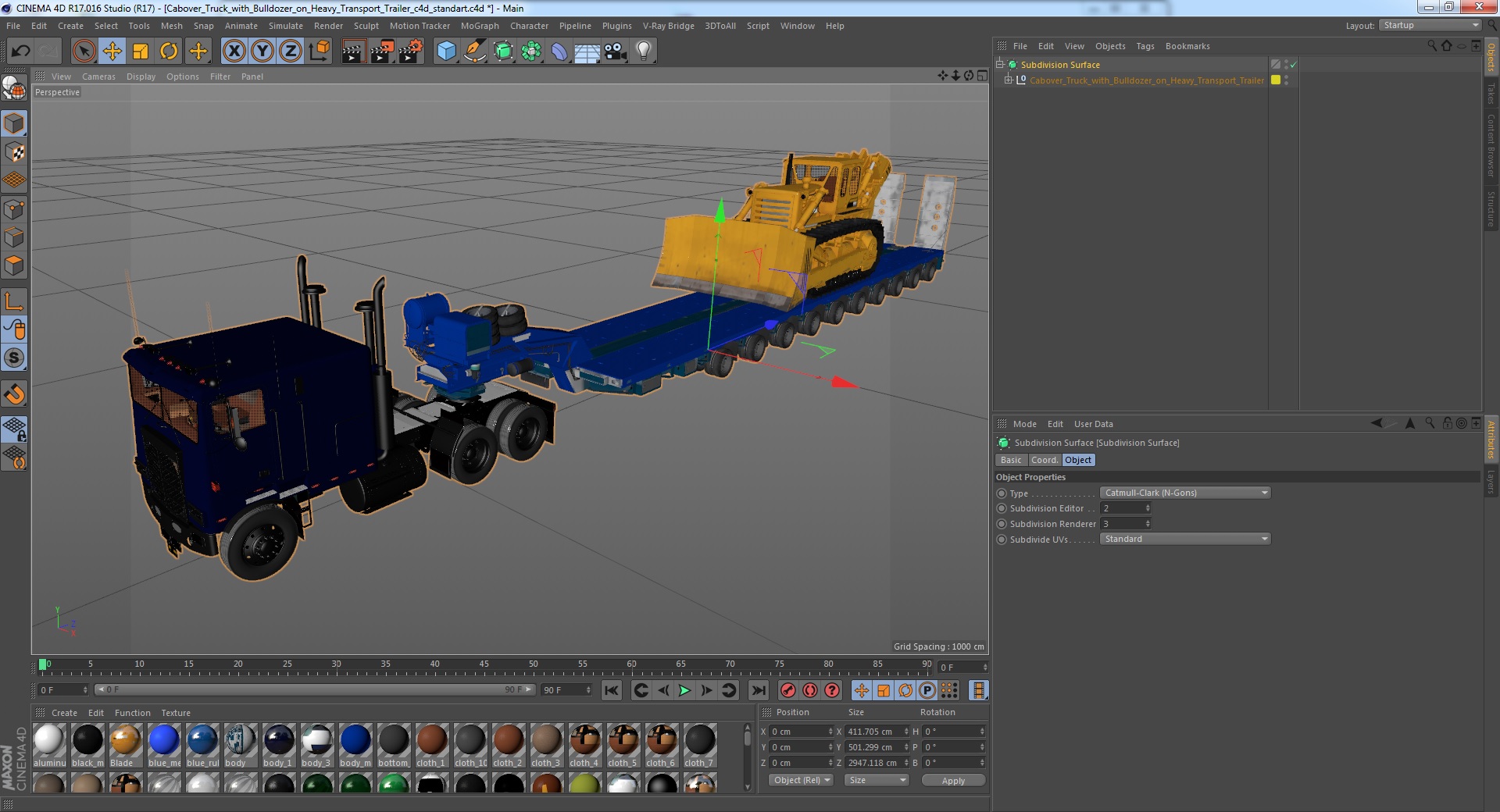Toggle the coordinate system icon

coord(320,52)
